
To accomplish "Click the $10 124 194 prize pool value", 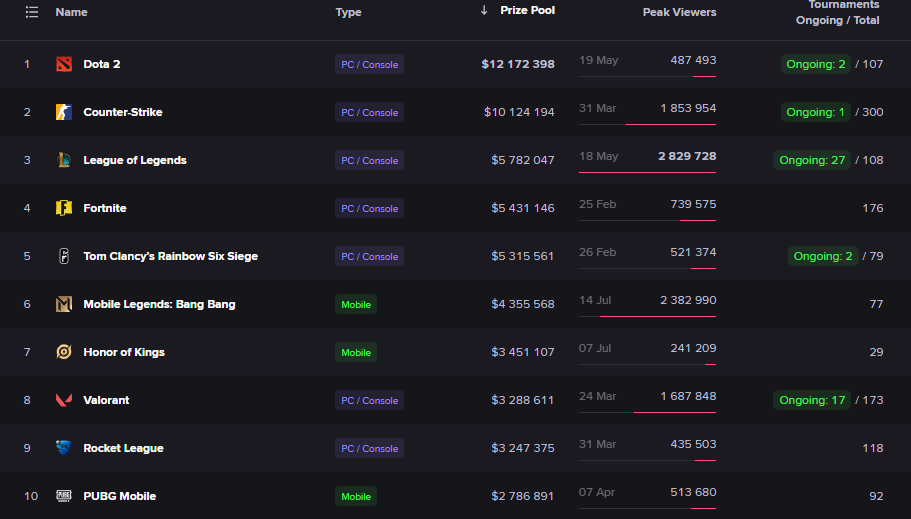I will 519,112.
